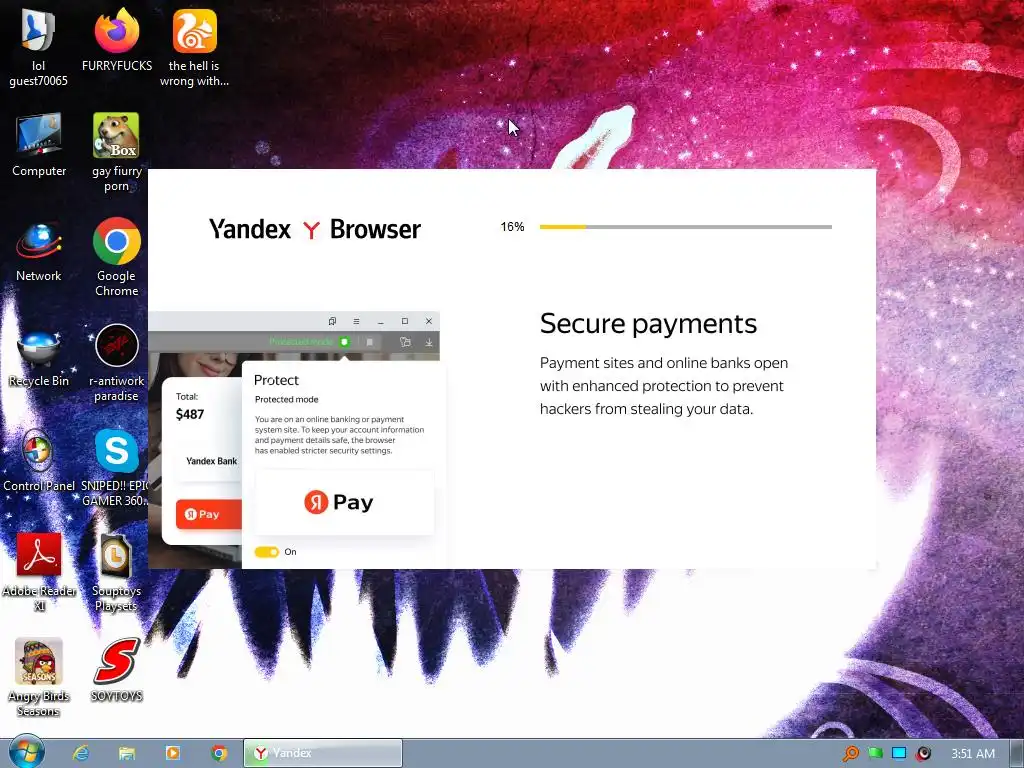Activate the Yandex installer taskbar button
The height and width of the screenshot is (768, 1024).
pos(323,753)
